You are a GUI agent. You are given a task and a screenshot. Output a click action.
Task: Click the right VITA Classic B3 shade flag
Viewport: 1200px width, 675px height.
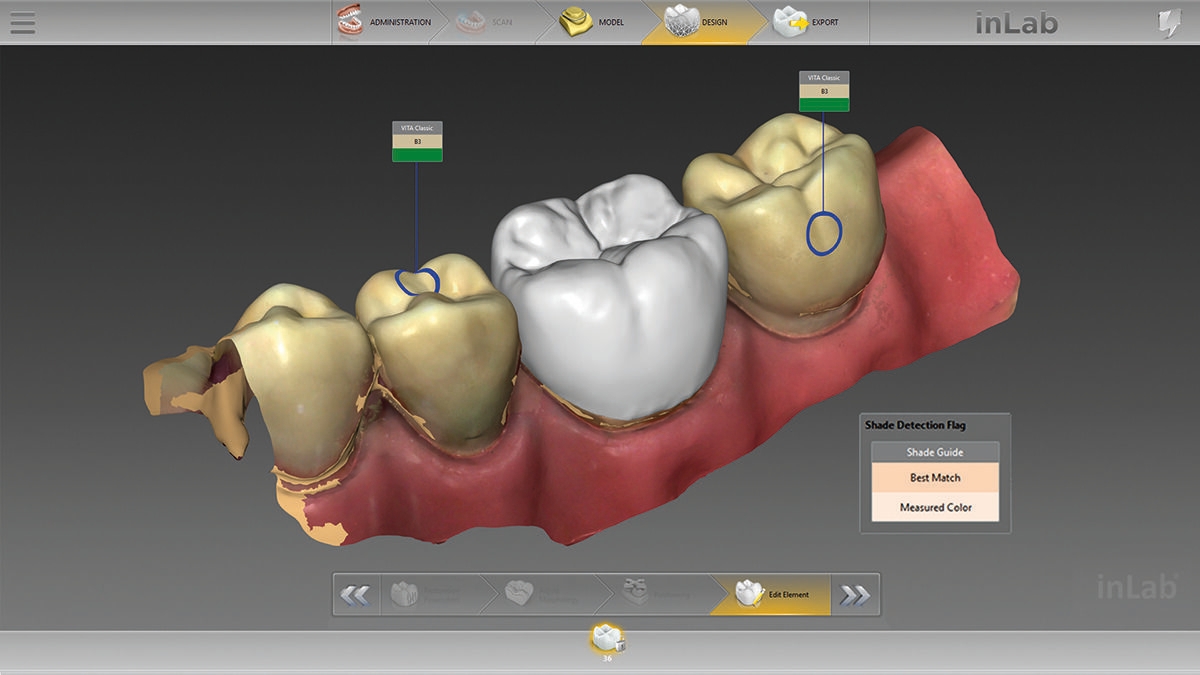[x=824, y=91]
